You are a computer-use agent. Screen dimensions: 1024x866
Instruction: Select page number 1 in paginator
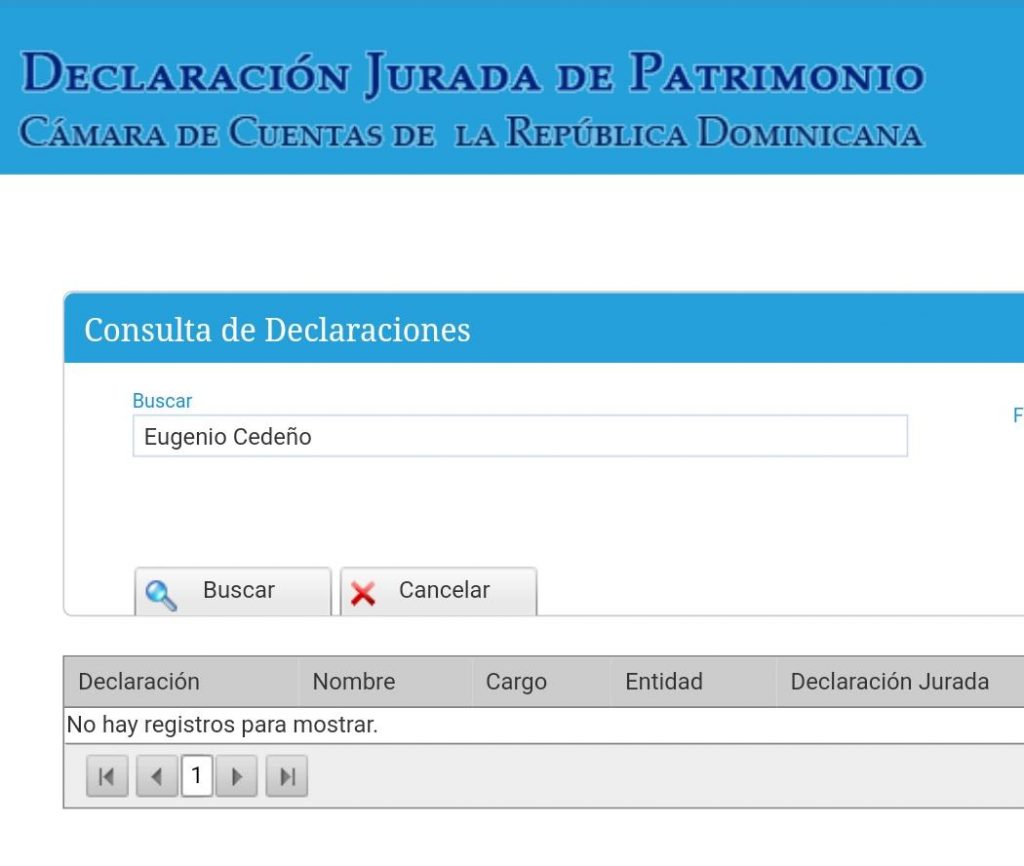[x=196, y=776]
